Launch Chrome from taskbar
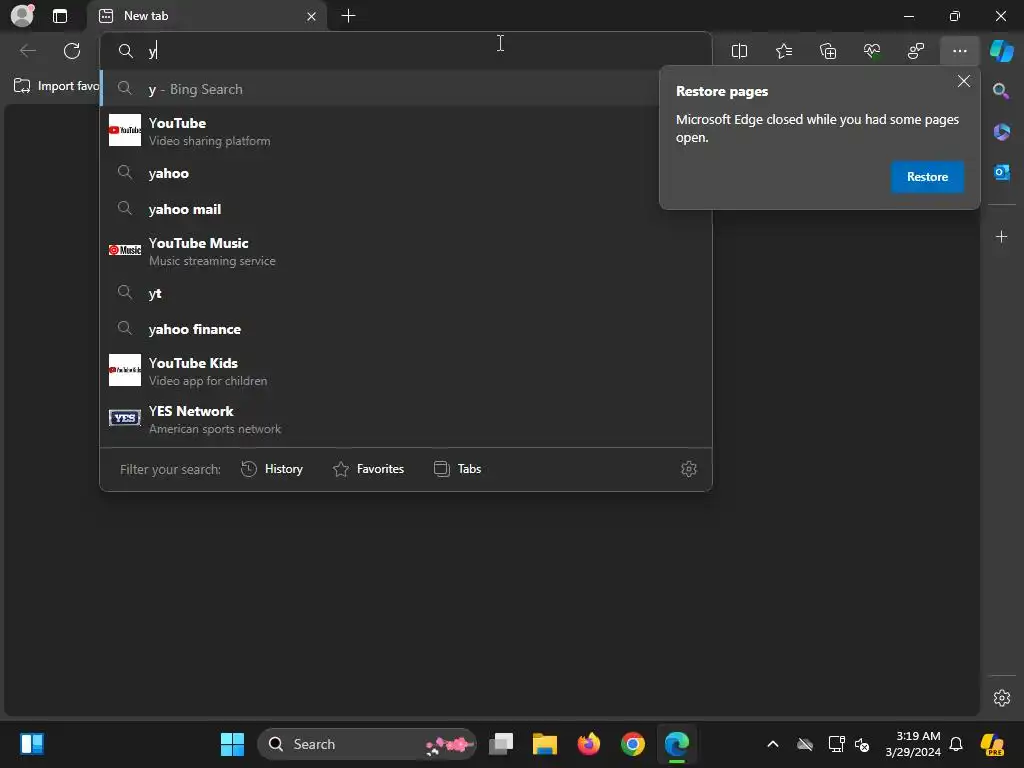 pos(632,744)
